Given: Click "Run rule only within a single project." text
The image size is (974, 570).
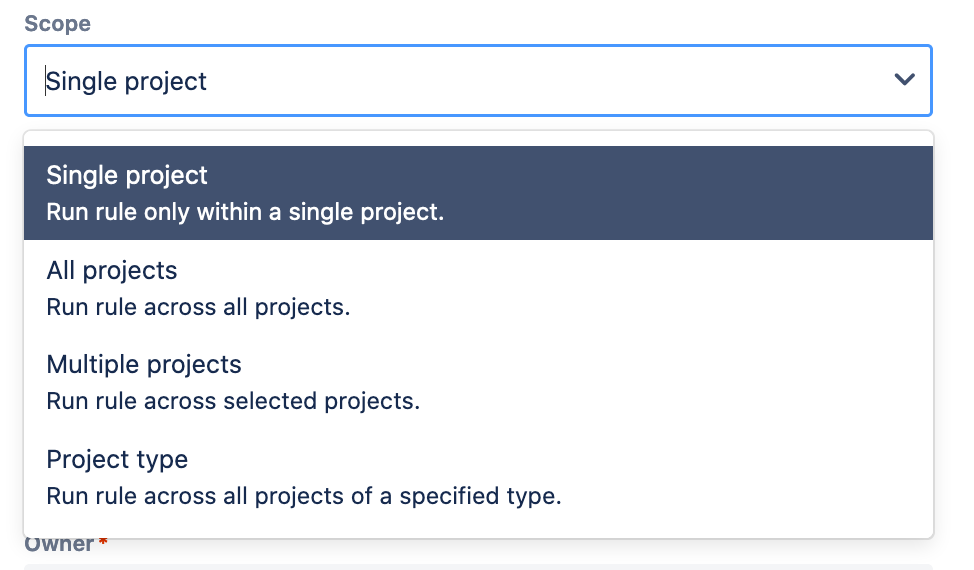Looking at the screenshot, I should pyautogui.click(x=245, y=212).
